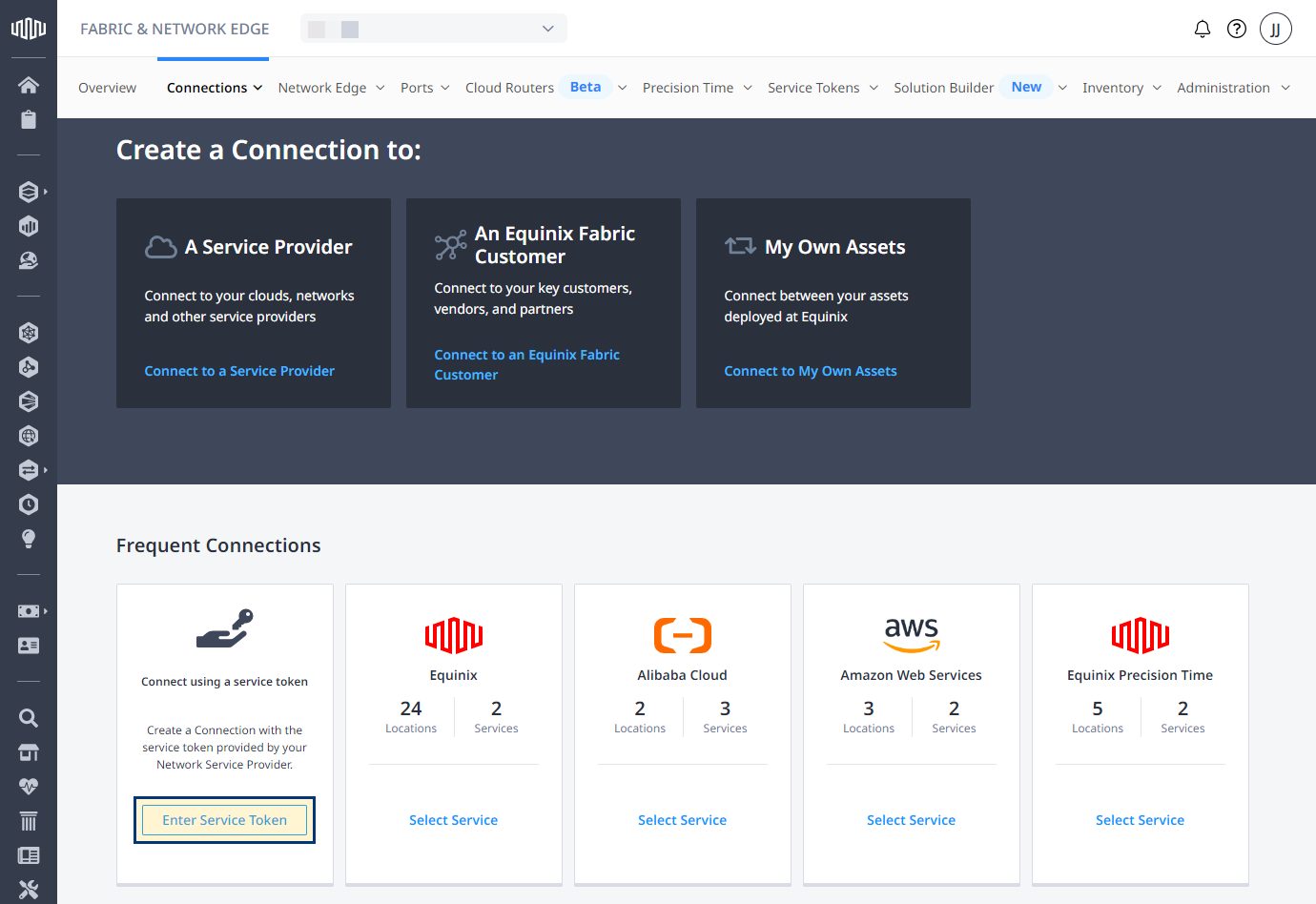Image resolution: width=1316 pixels, height=904 pixels.
Task: Click the wrench and screwdriver tools icon
Action: click(29, 890)
